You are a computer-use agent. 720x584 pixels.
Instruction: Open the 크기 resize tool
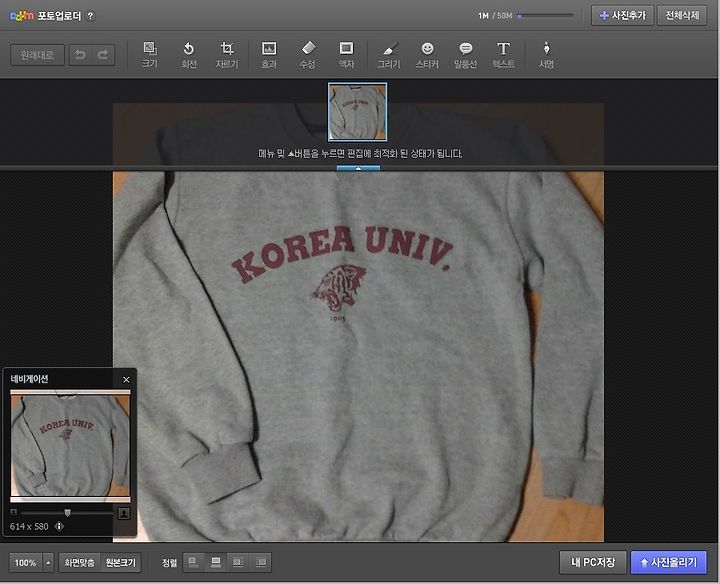click(150, 55)
